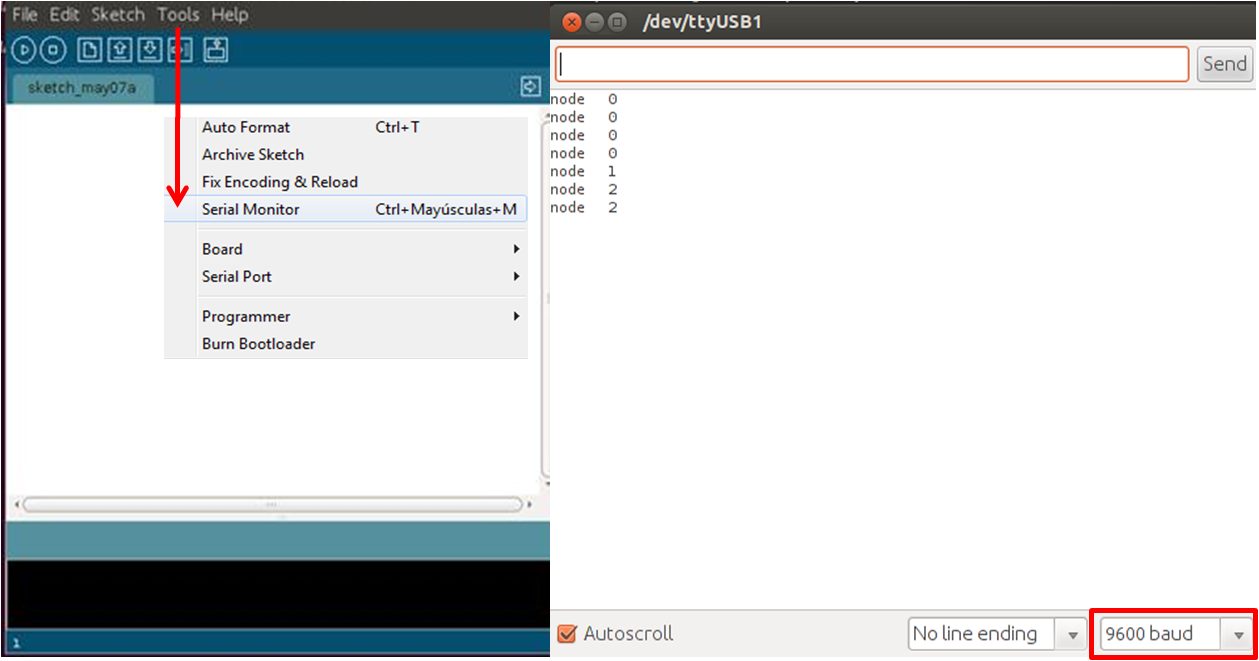Screen dimensions: 1259x661
Task: Minimize the /dev/ttyUSB1 serial monitor window
Action: tap(595, 21)
